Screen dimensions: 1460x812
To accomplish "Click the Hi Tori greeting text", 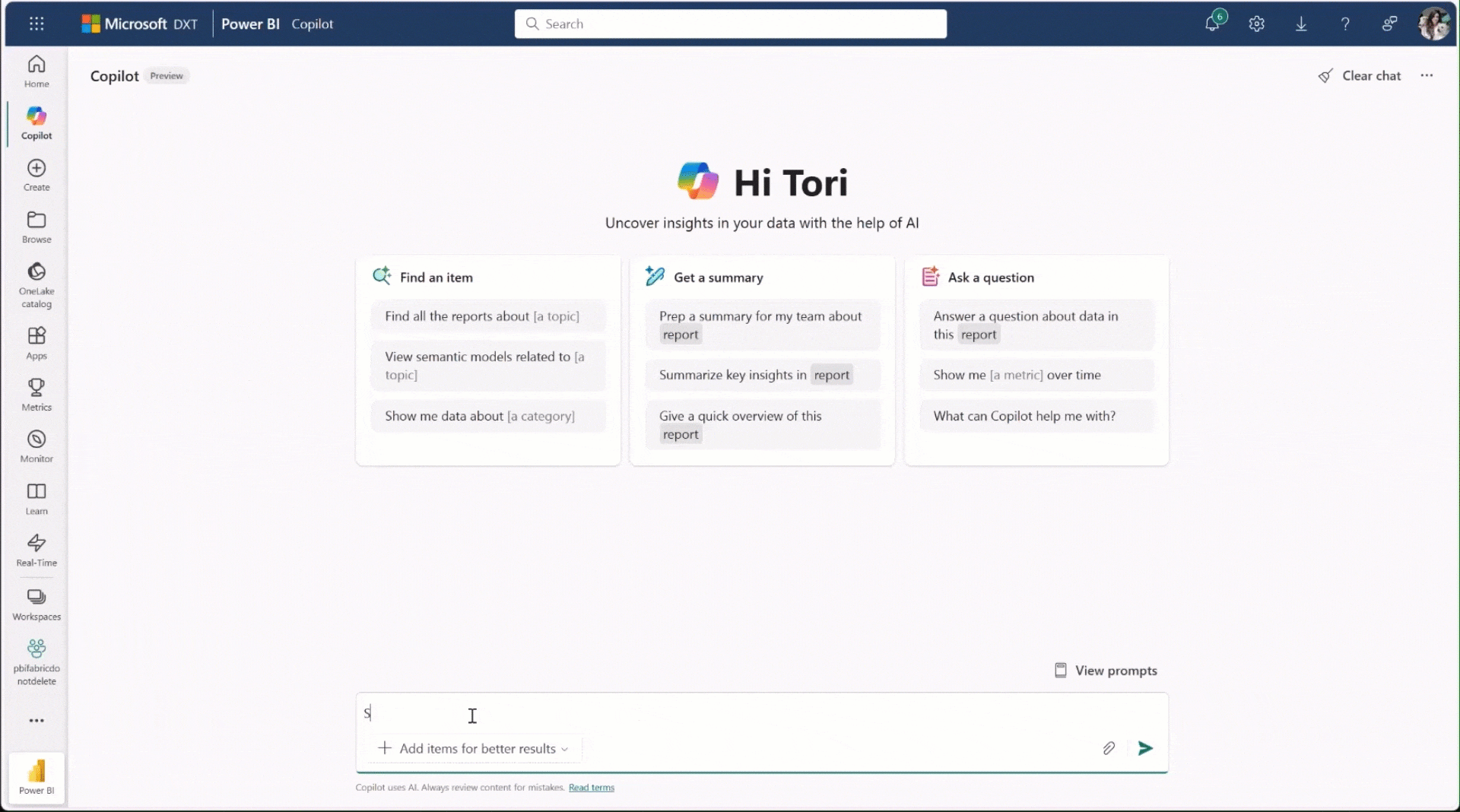I will [x=790, y=182].
